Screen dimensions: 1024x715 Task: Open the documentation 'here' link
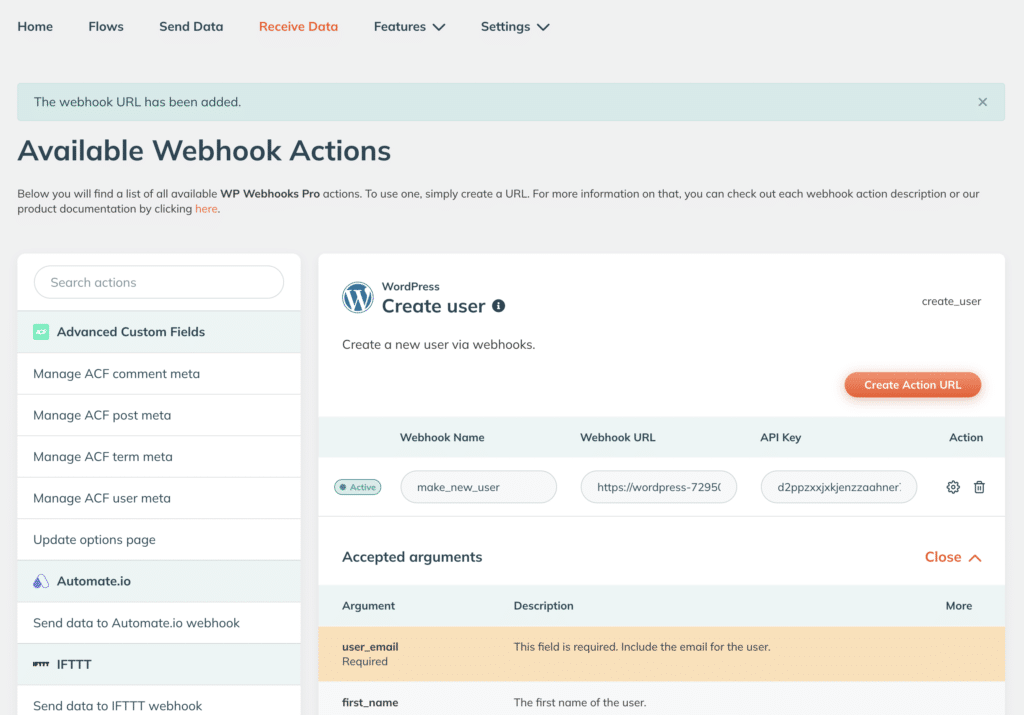coord(206,209)
